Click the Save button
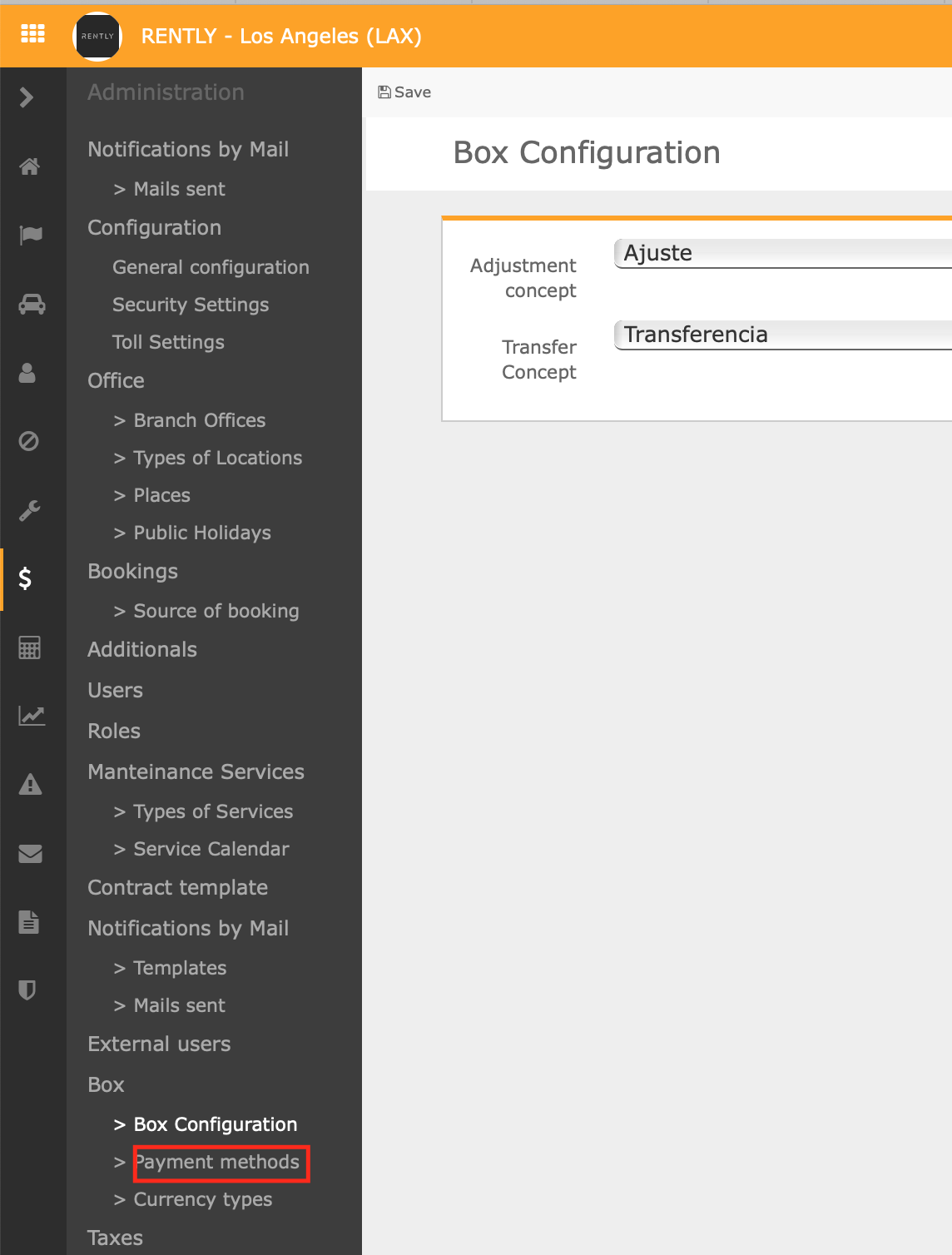The height and width of the screenshot is (1255, 952). tap(404, 92)
